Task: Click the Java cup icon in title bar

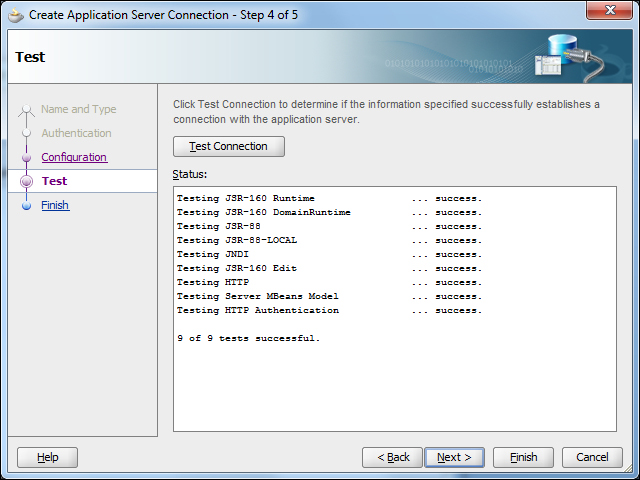Action: (x=16, y=15)
